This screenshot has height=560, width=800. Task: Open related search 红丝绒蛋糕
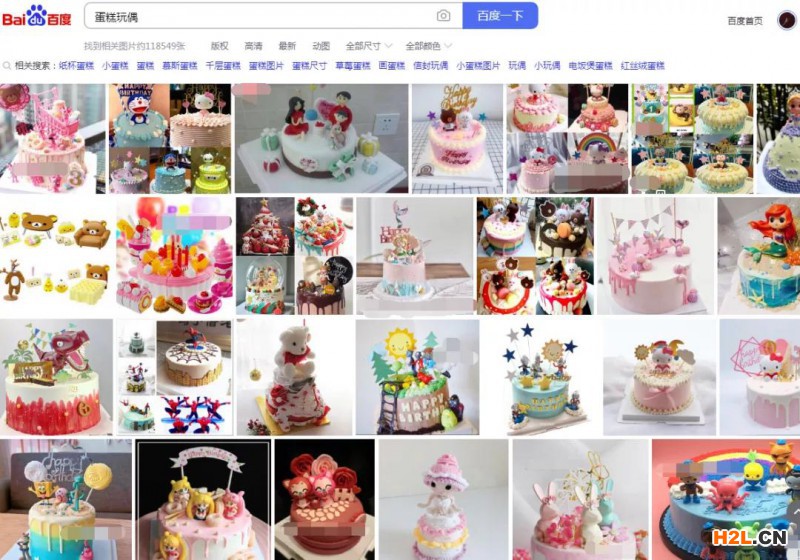[x=642, y=66]
